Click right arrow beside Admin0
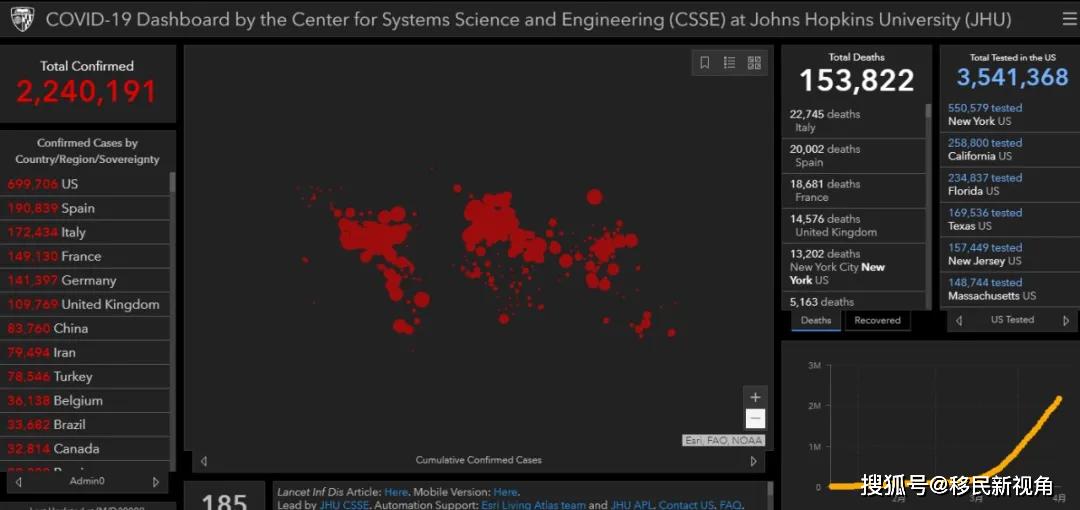The image size is (1080, 510). [x=156, y=482]
